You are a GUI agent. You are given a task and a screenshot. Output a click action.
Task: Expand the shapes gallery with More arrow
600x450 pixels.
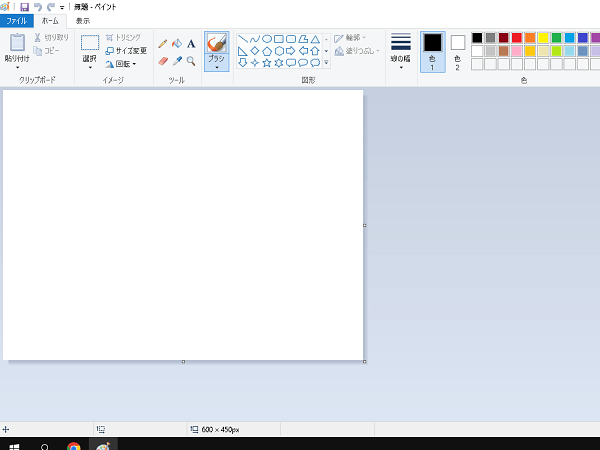tap(326, 62)
